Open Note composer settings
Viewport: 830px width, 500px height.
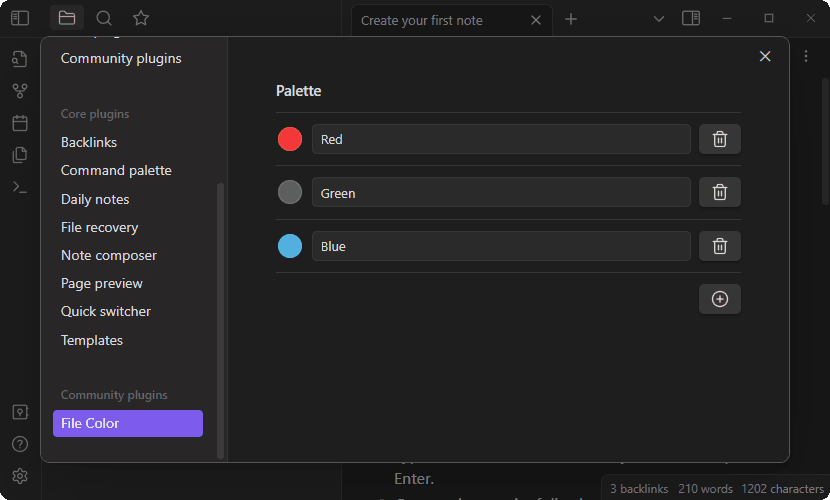[109, 256]
